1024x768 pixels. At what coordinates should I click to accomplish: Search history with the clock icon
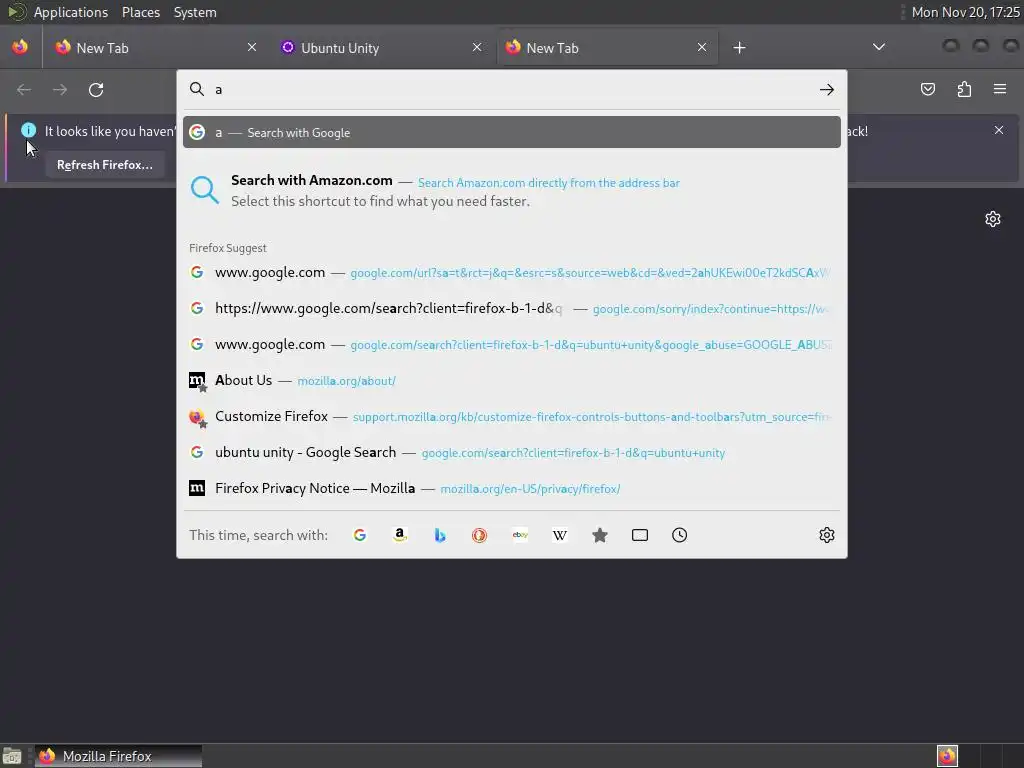tap(679, 535)
